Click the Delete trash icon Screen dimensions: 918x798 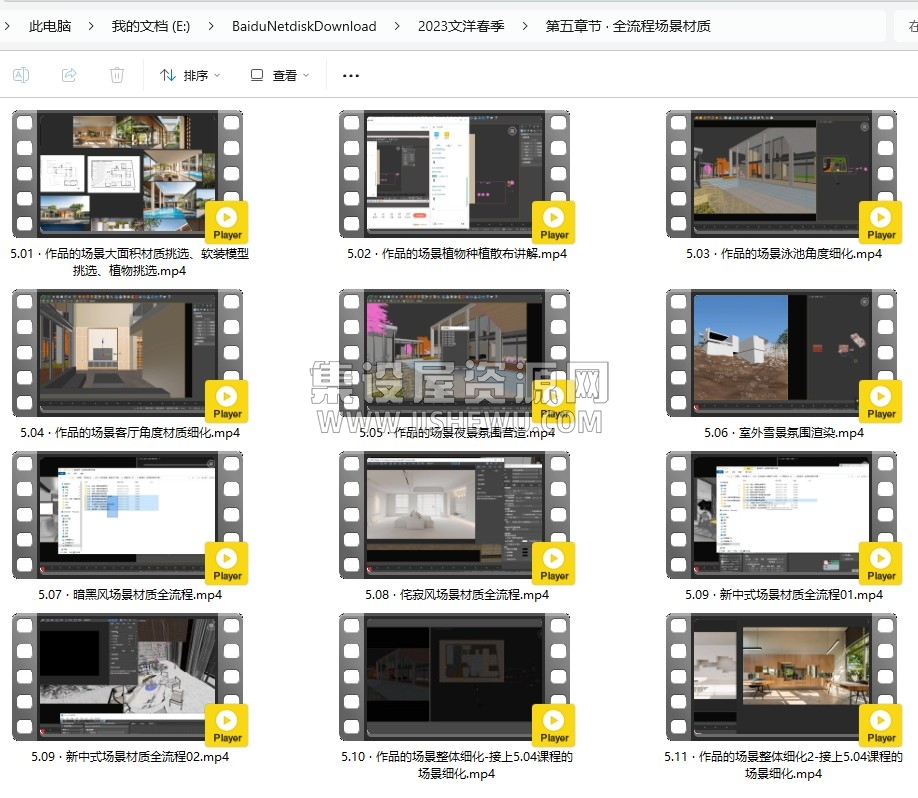point(117,75)
